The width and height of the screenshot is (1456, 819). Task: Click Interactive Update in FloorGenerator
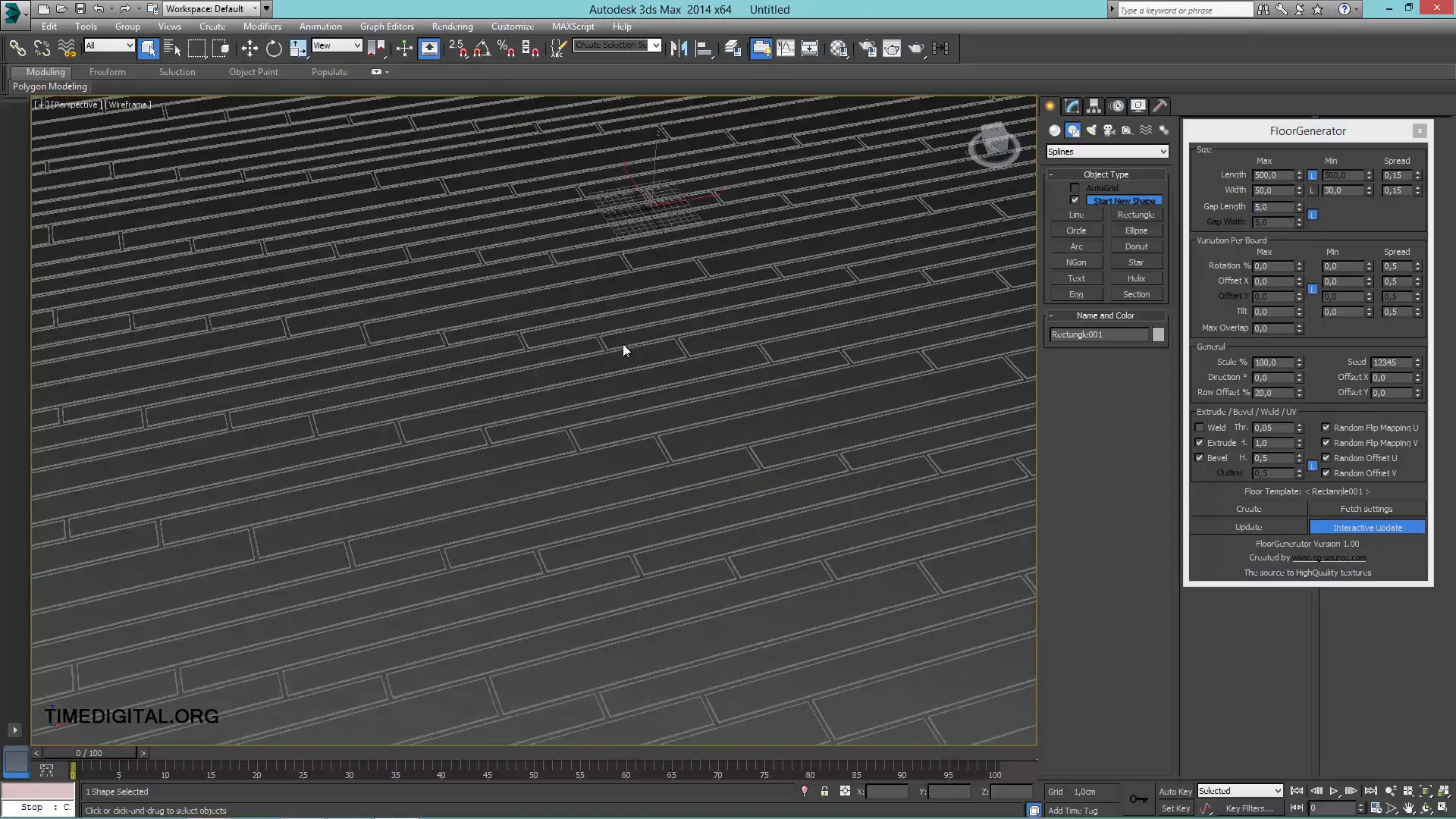(x=1367, y=528)
